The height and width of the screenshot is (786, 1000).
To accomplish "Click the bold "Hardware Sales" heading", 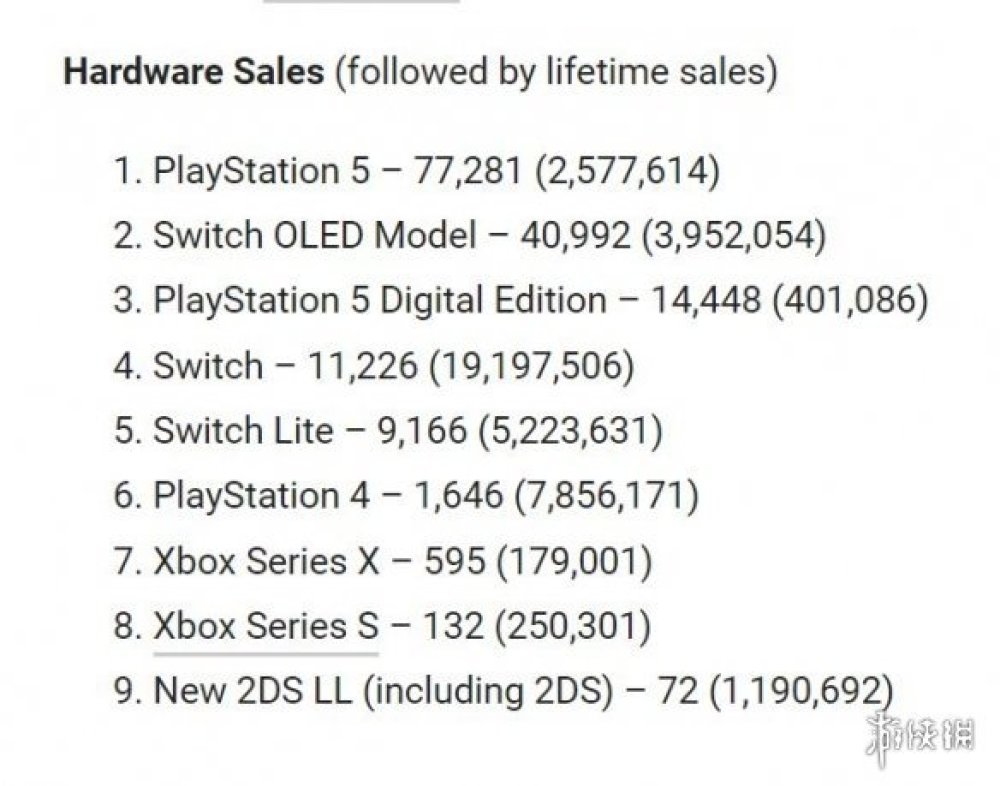I will [193, 73].
